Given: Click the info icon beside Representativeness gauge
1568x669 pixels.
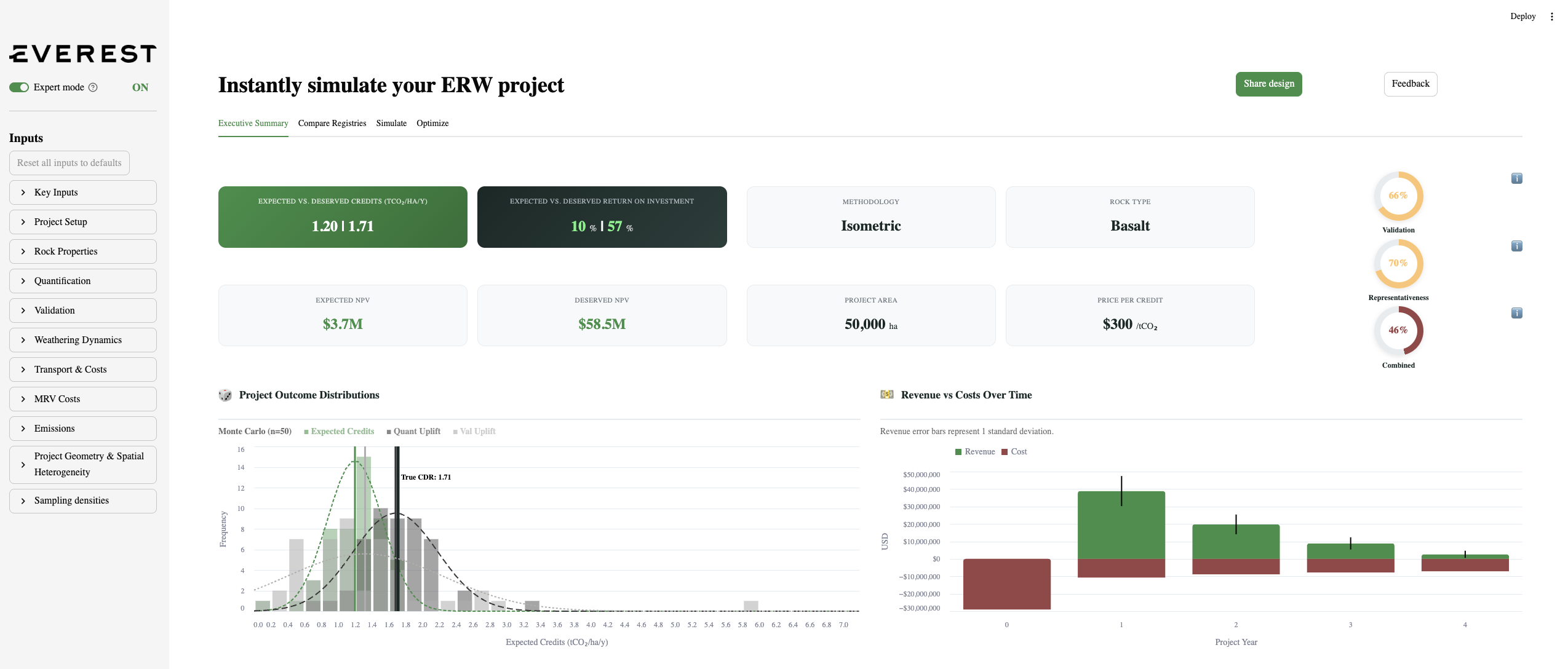Looking at the screenshot, I should coord(1516,247).
